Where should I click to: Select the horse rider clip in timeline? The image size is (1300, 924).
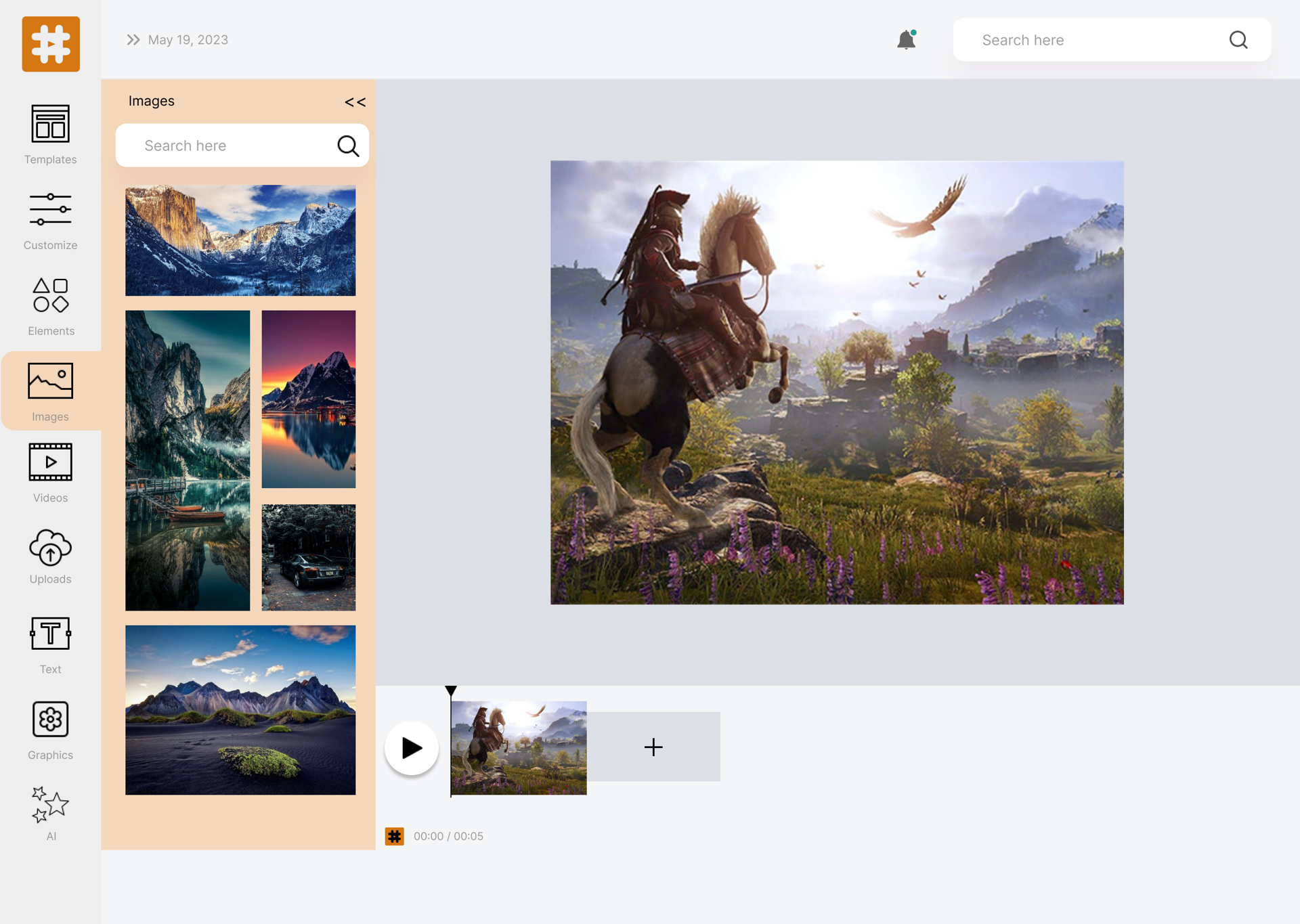(519, 748)
